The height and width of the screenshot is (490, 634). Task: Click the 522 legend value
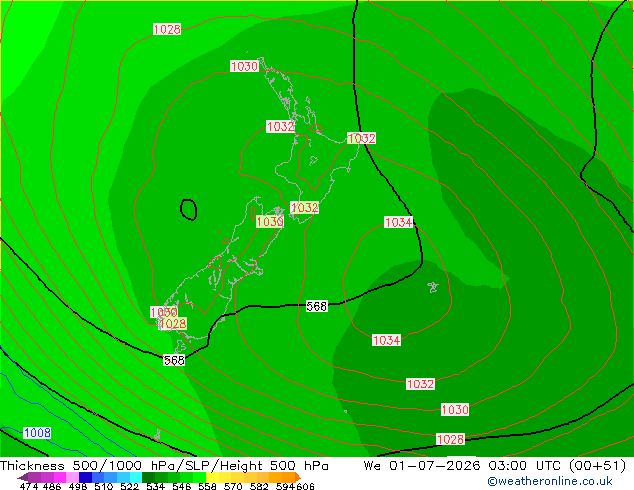129,486
